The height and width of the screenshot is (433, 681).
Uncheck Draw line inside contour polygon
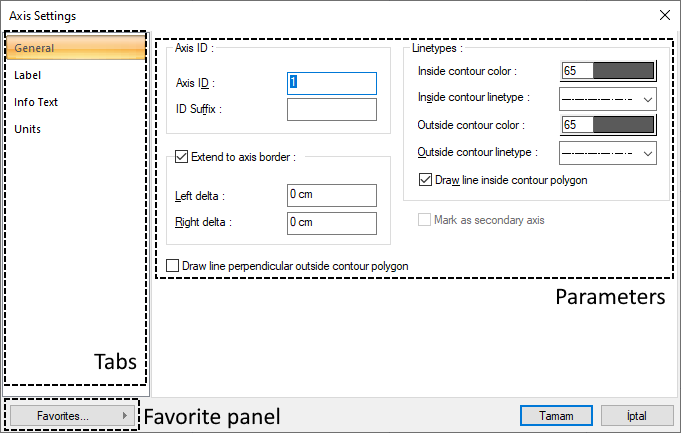coord(425,180)
